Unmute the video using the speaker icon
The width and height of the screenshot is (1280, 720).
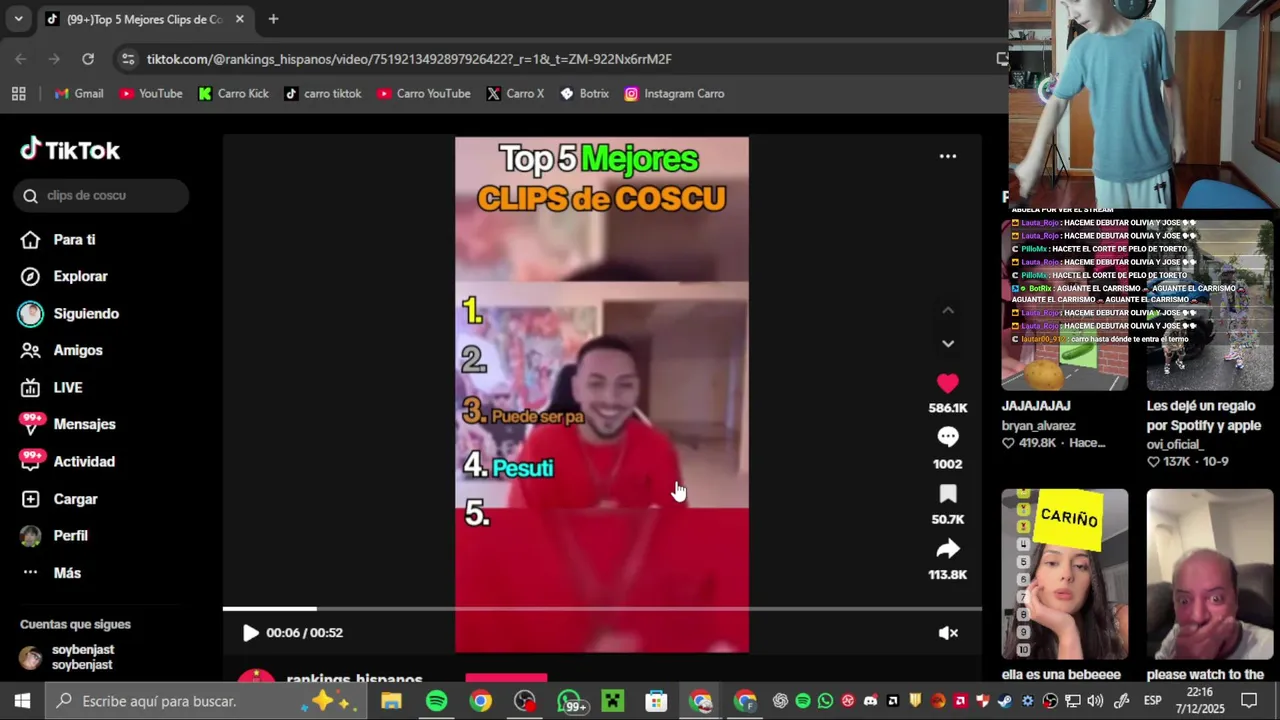948,632
